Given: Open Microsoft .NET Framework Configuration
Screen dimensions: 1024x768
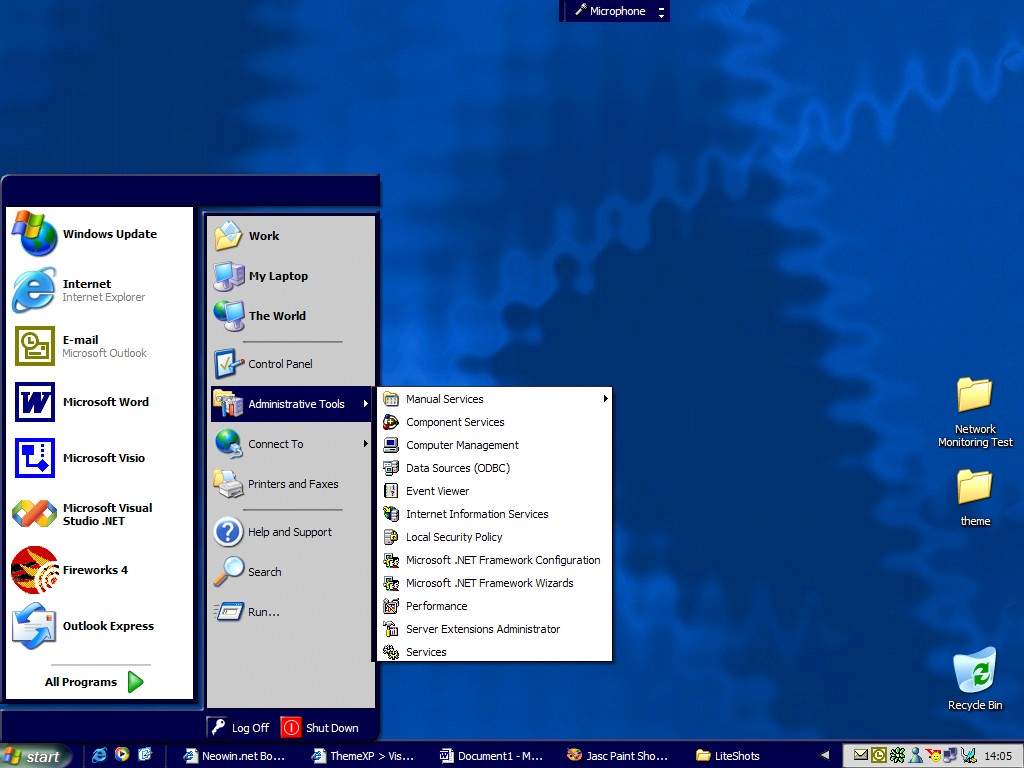Looking at the screenshot, I should pos(495,560).
